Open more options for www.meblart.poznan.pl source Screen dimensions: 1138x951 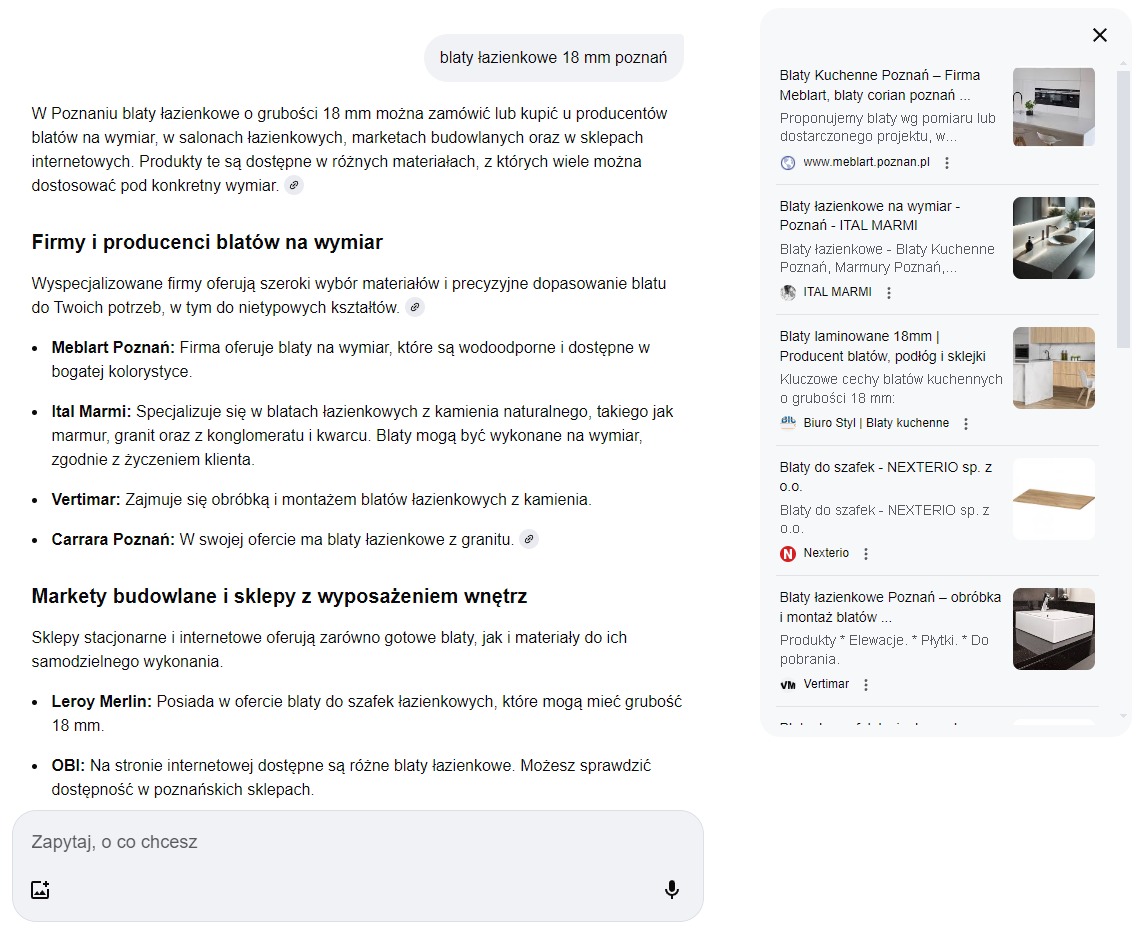(947, 163)
